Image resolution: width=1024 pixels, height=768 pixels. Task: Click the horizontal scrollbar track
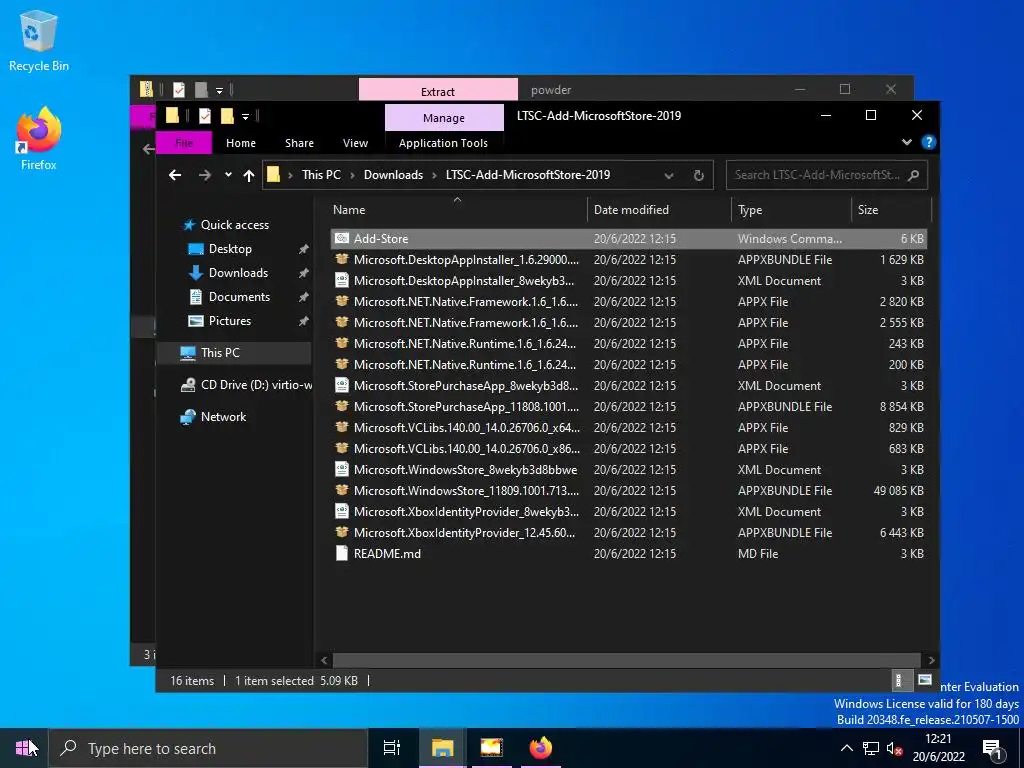[628, 660]
